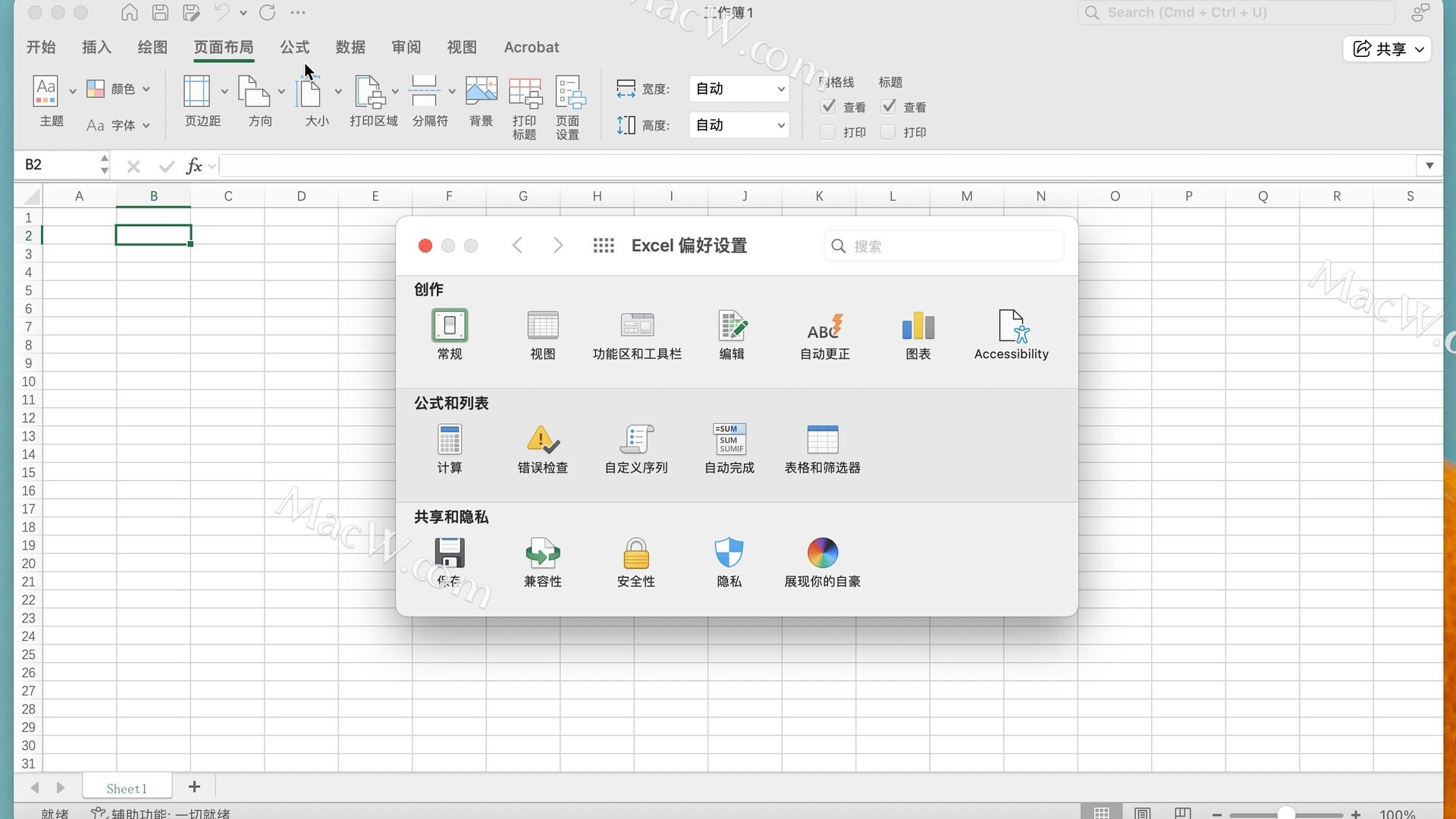Enable 网格线 打印 gridlines print checkbox
The image size is (1456, 819).
tap(828, 132)
